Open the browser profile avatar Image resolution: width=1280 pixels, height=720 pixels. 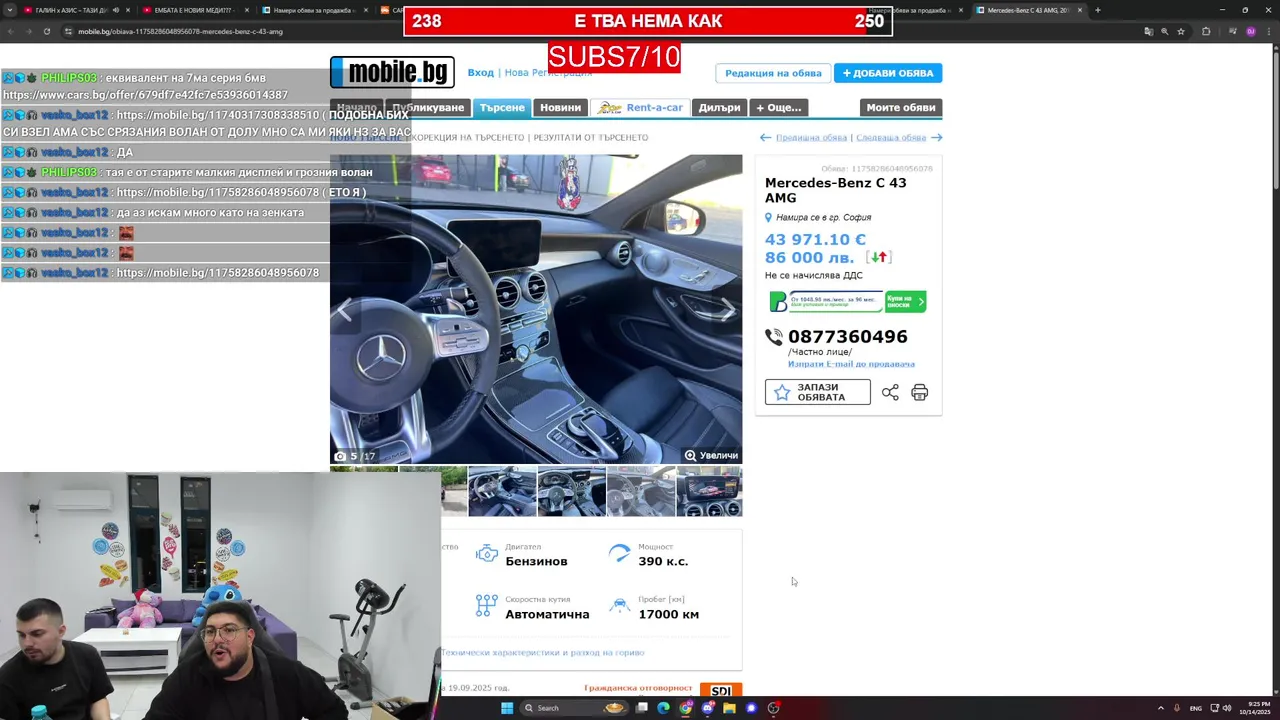(x=1250, y=31)
